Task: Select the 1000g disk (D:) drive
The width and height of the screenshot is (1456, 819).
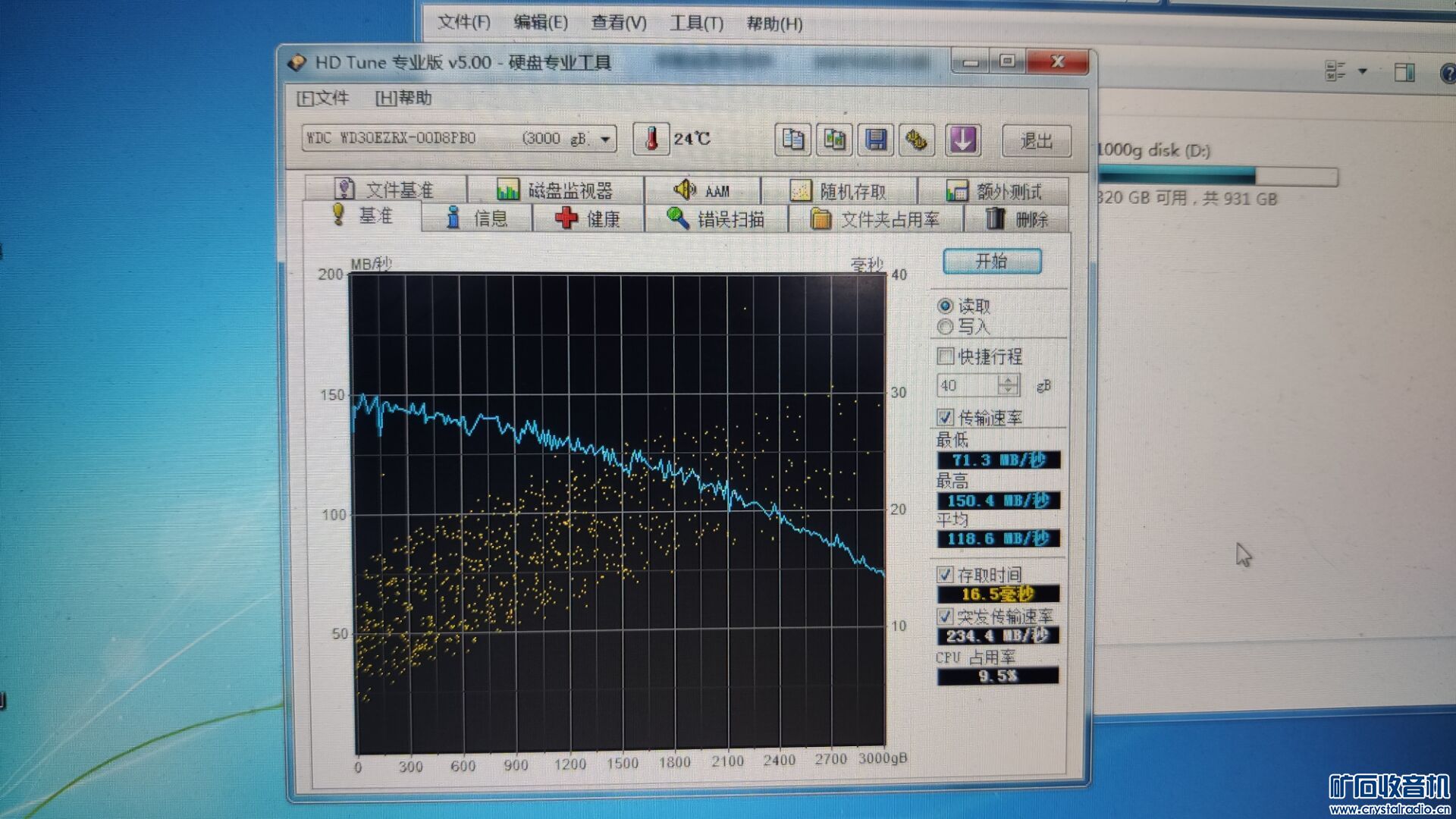Action: click(1154, 150)
